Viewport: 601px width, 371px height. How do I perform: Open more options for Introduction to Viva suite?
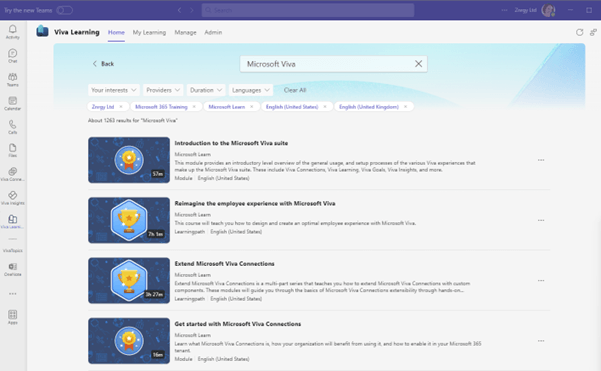tap(541, 160)
